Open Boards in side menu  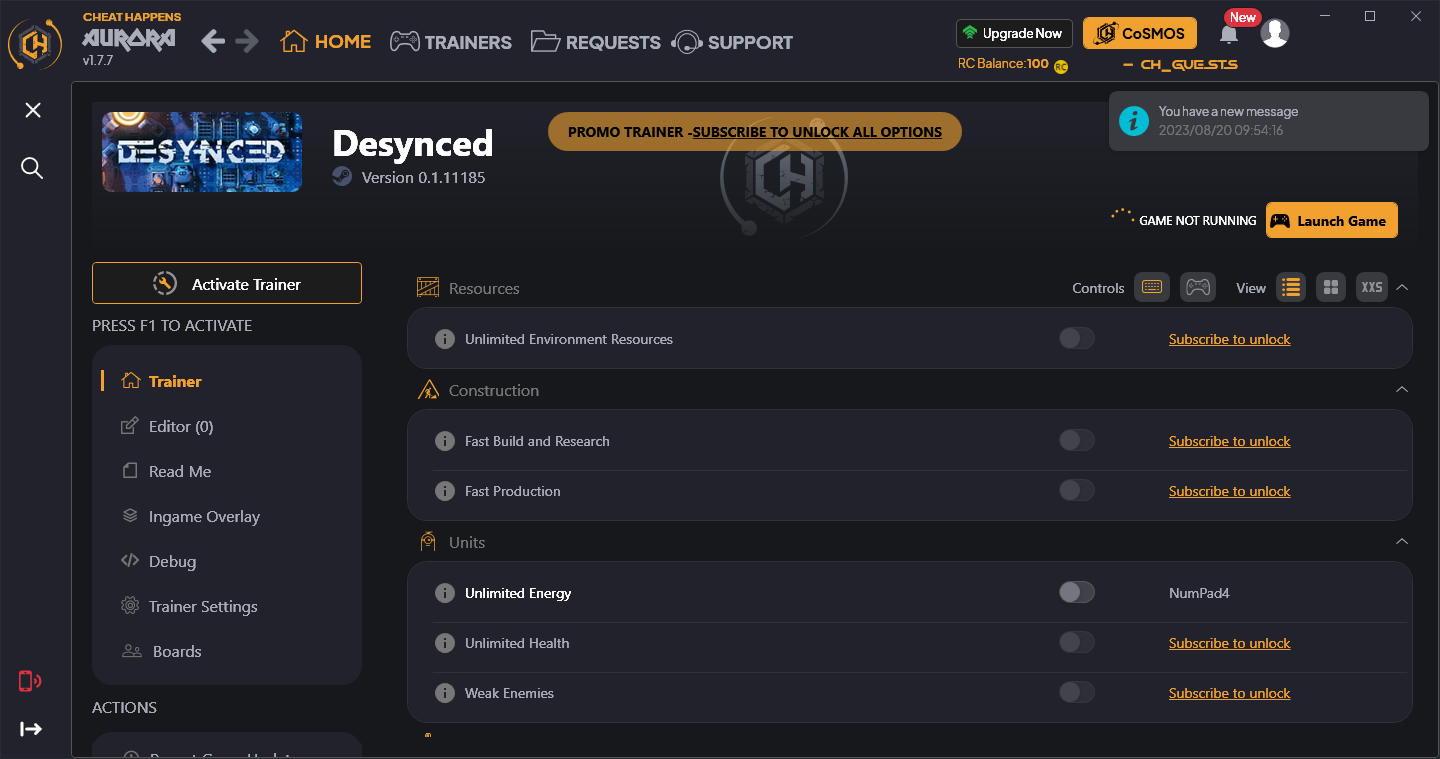161,651
